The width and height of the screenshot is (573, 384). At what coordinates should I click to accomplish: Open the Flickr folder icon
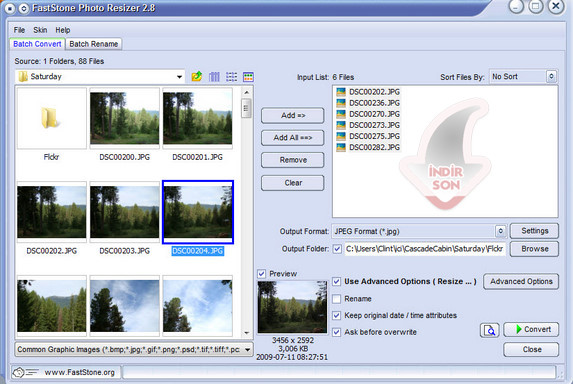(50, 118)
